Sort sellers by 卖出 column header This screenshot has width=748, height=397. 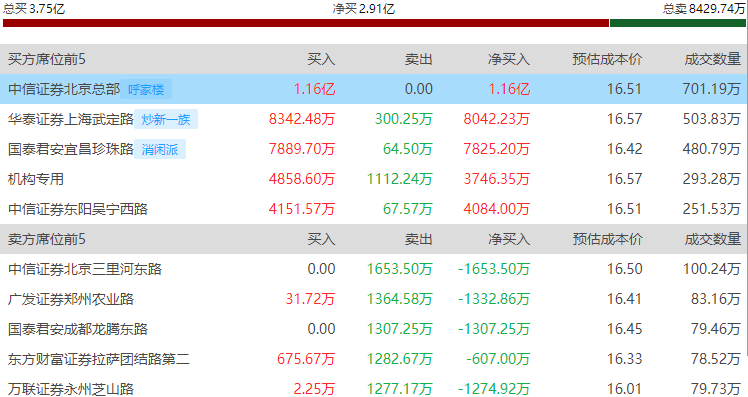pyautogui.click(x=418, y=239)
